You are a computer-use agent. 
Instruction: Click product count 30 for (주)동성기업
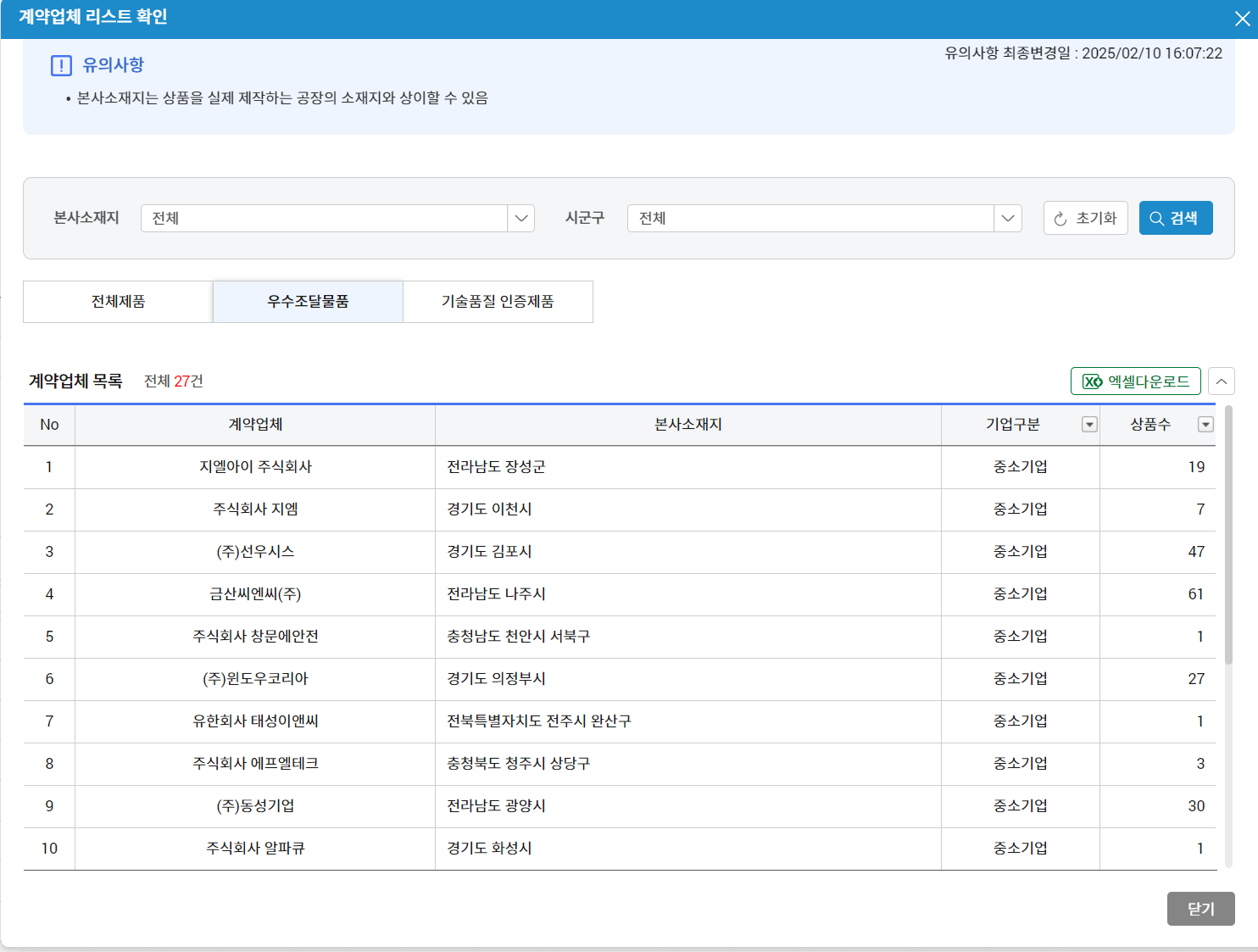(1196, 806)
